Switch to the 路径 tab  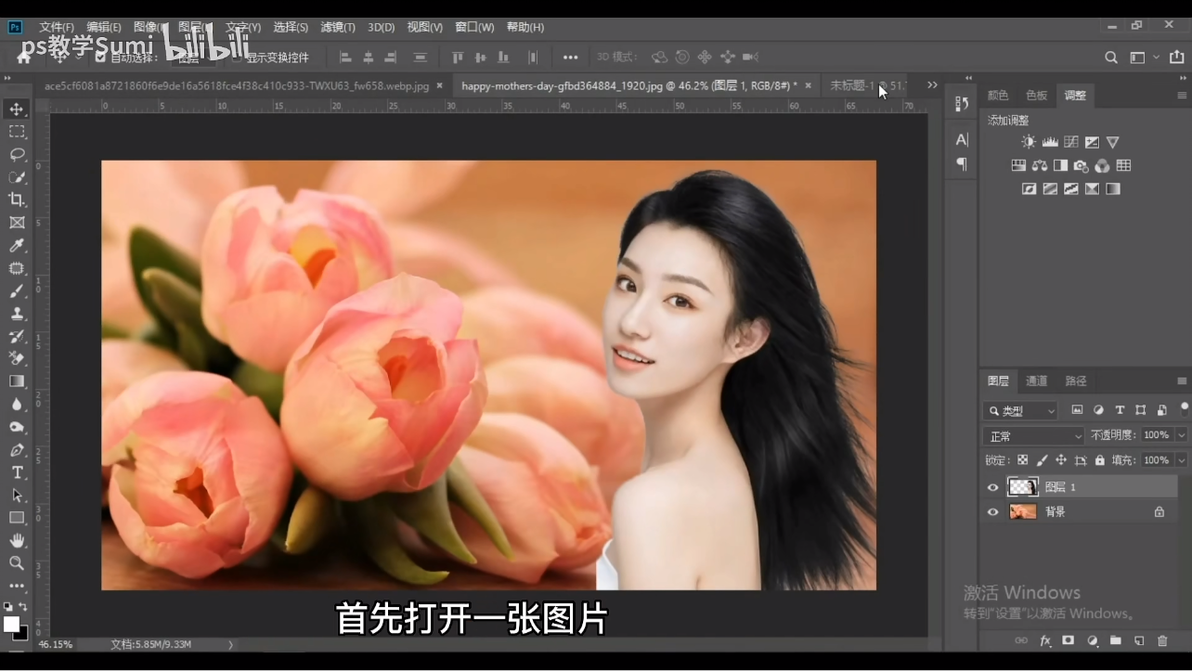(1076, 381)
